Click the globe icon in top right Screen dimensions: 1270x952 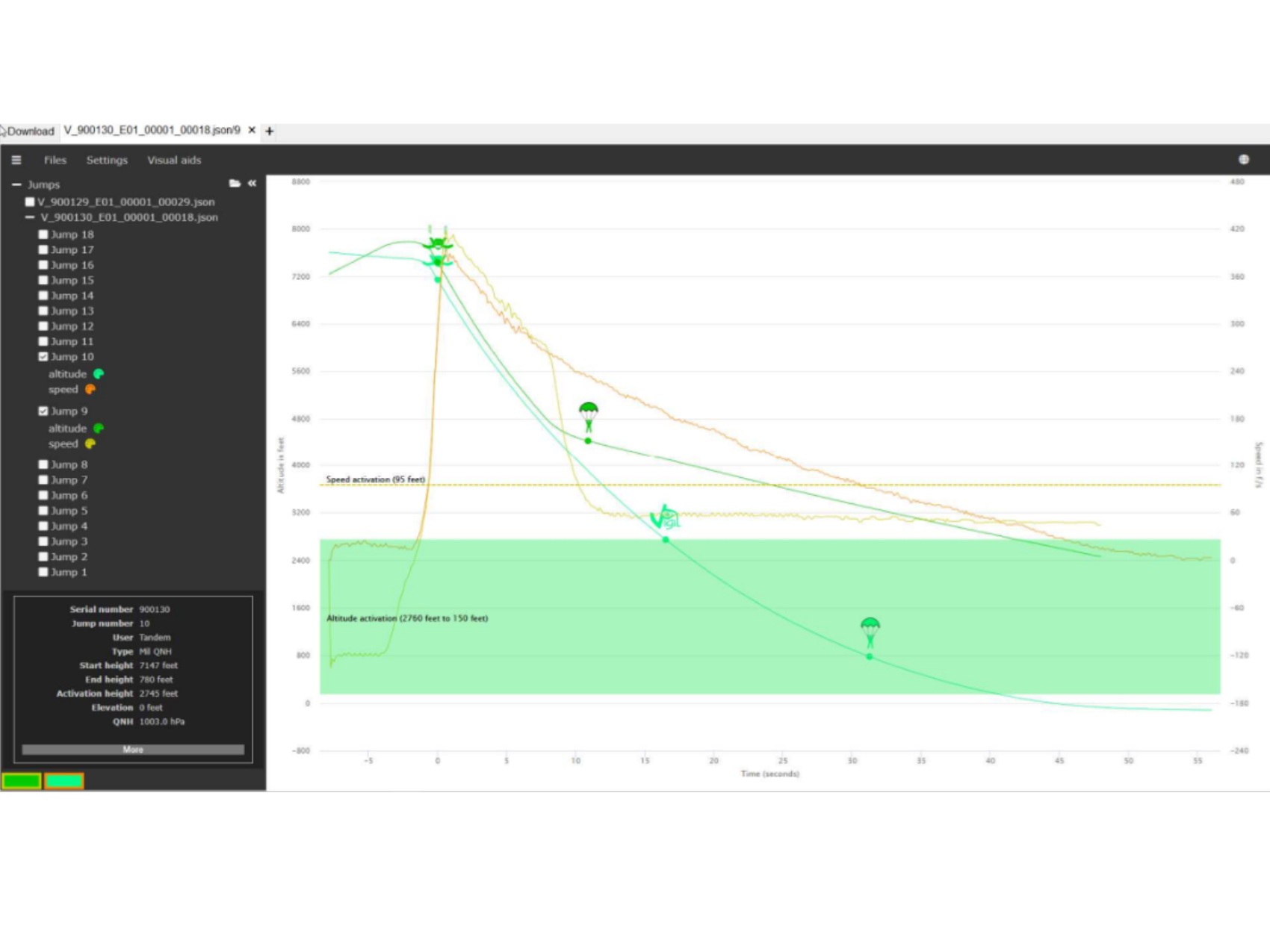click(x=1244, y=160)
